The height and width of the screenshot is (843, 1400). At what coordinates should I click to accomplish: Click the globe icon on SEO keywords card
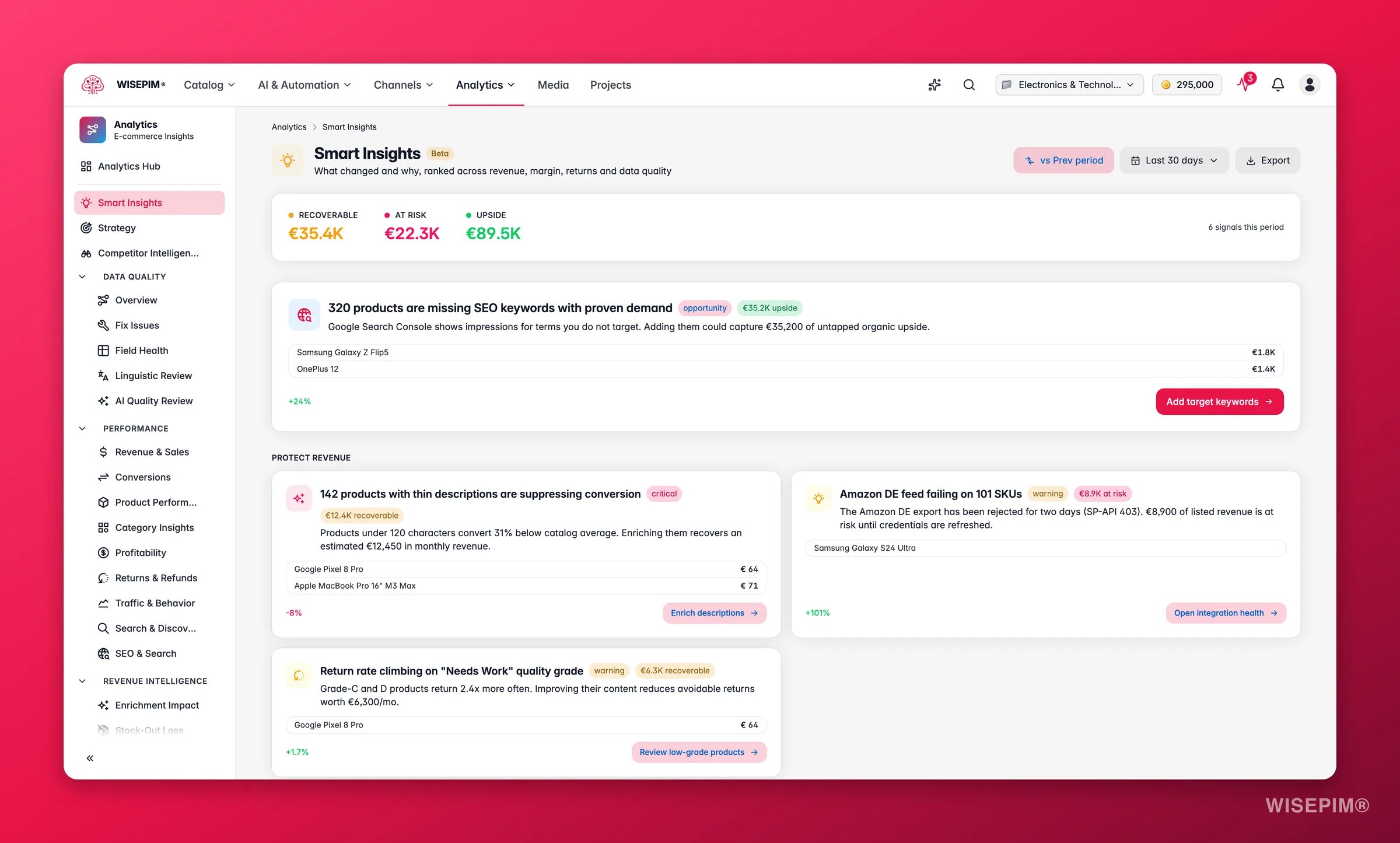click(x=304, y=315)
